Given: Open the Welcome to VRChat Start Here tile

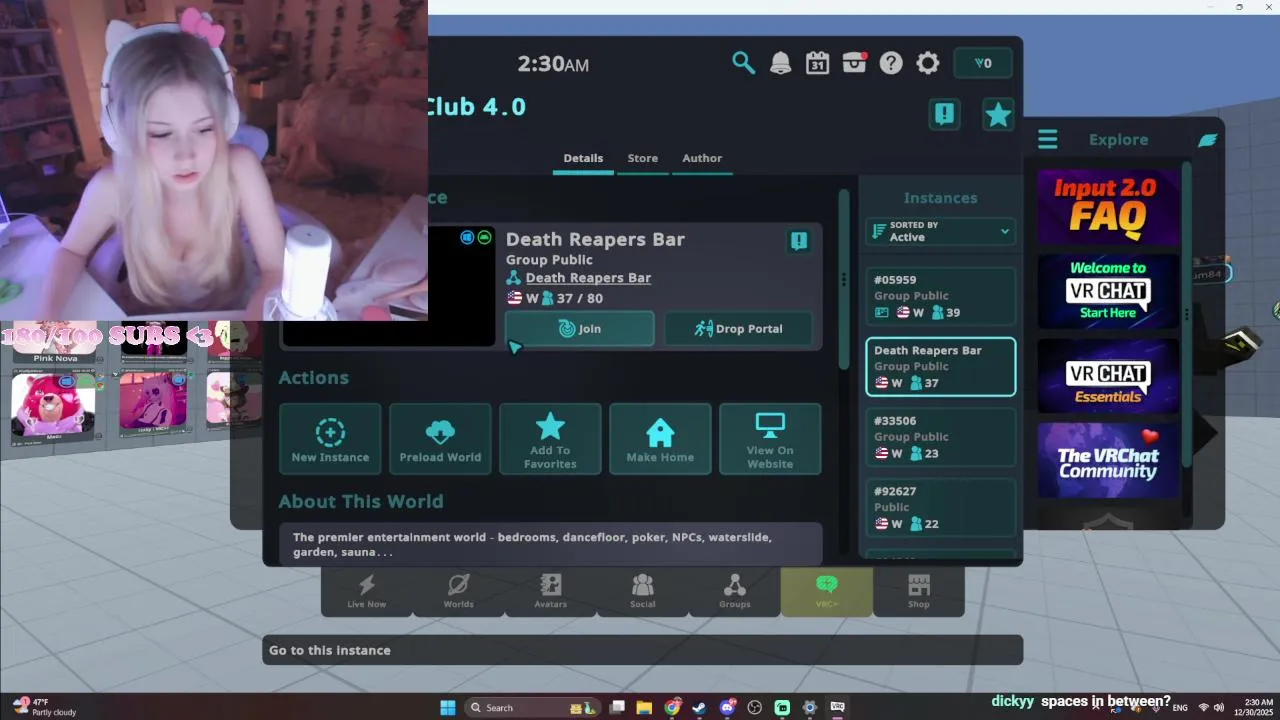Looking at the screenshot, I should tap(1108, 291).
